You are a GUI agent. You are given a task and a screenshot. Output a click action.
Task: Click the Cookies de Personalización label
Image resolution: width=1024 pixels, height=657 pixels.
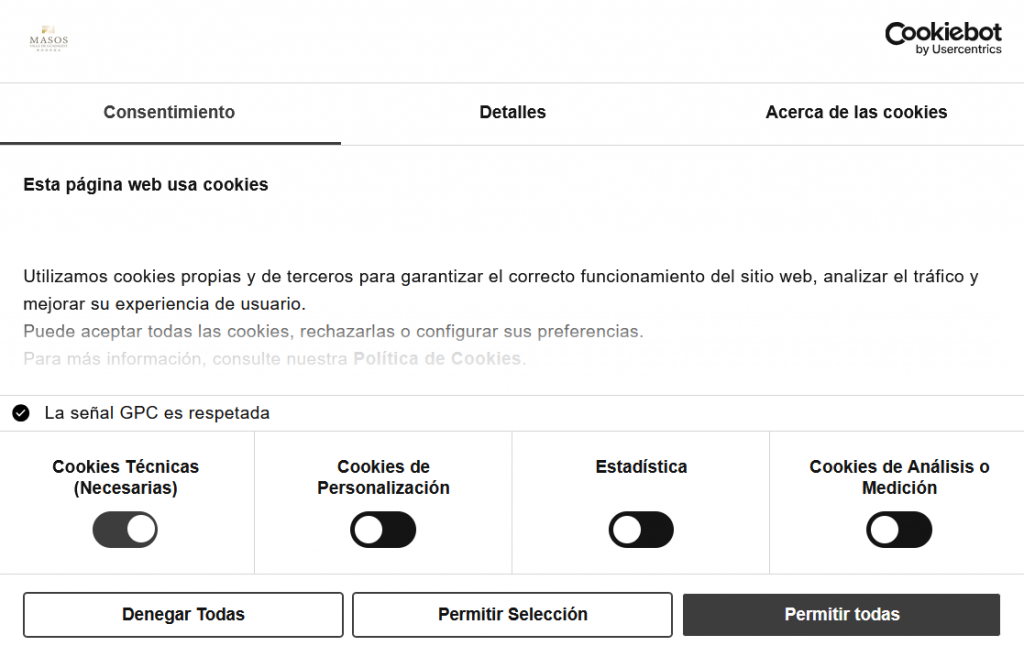pos(383,478)
